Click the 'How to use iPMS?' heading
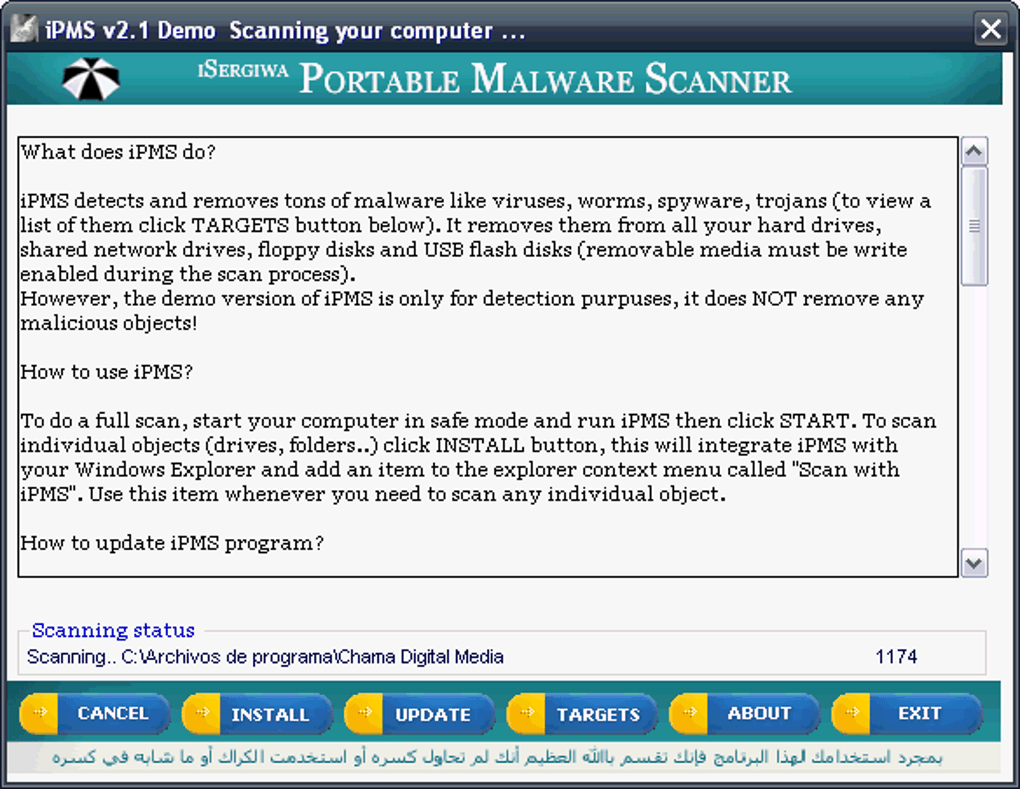The width and height of the screenshot is (1020, 789). (x=107, y=372)
